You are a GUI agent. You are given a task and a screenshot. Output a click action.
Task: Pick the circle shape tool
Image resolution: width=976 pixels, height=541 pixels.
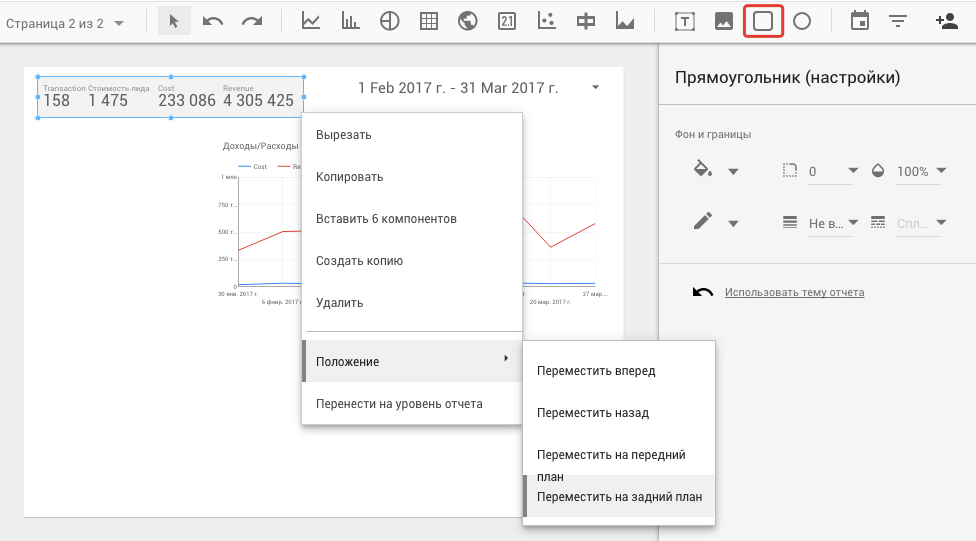click(802, 21)
